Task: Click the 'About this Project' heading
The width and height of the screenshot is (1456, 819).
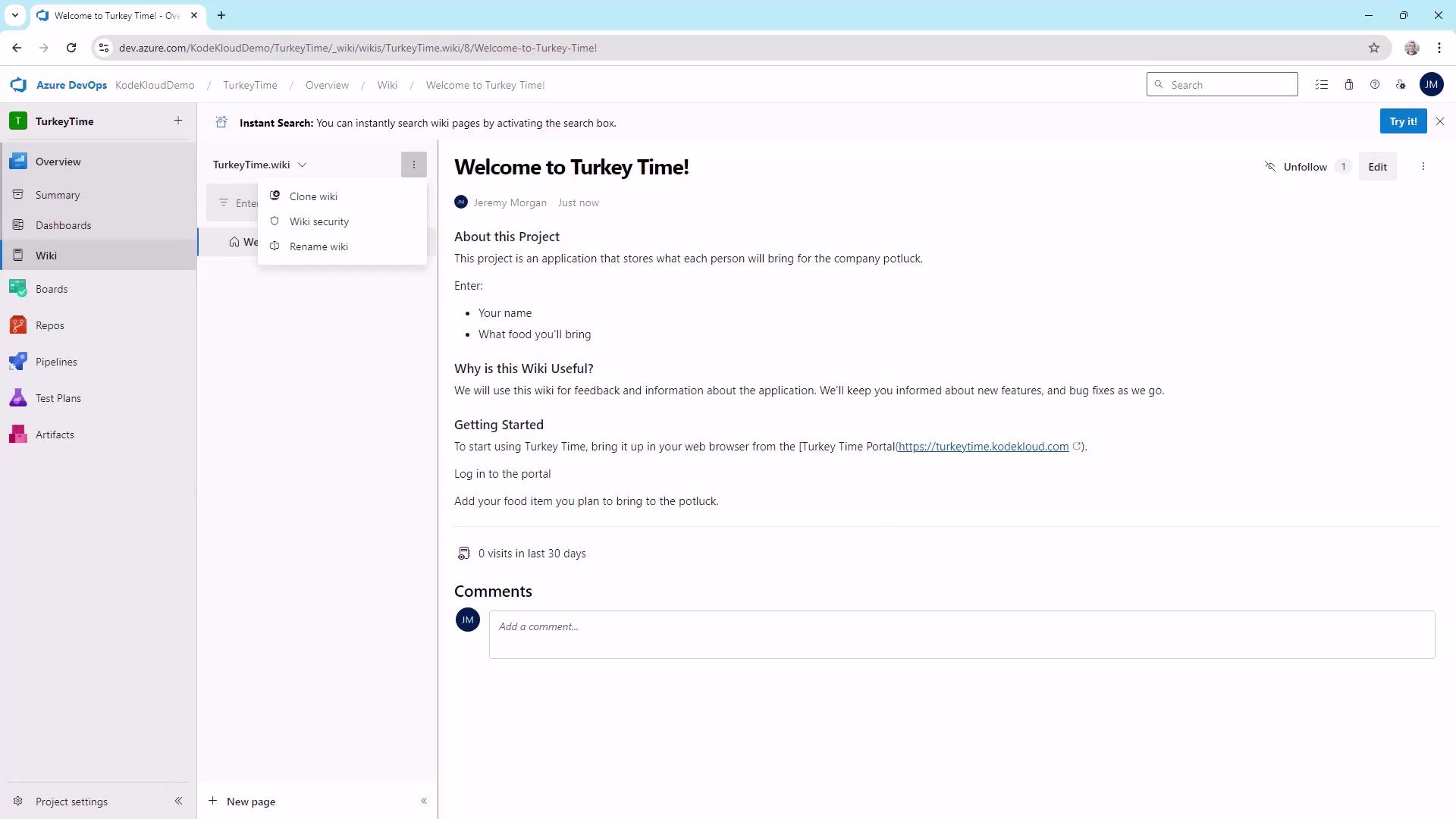Action: tap(507, 237)
